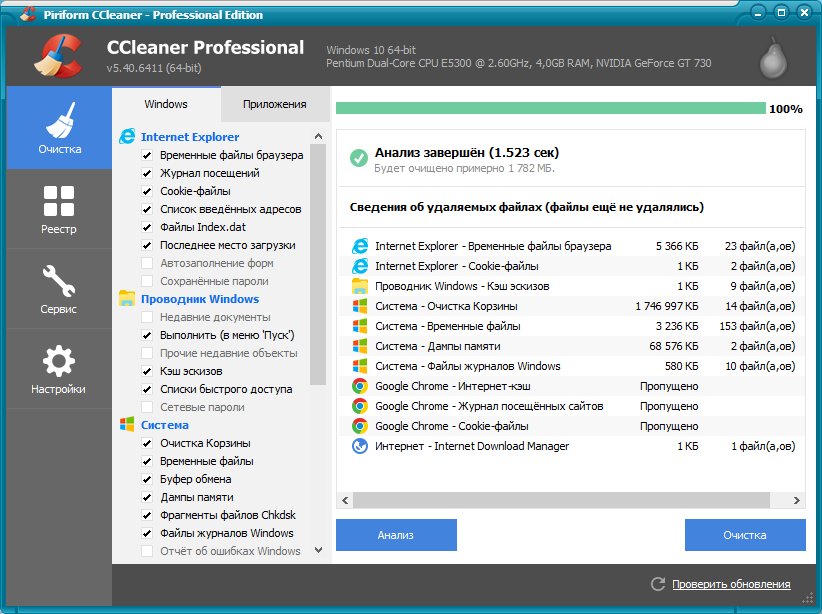
Task: Uncheck Журнал посещений checkbox
Action: pos(147,173)
